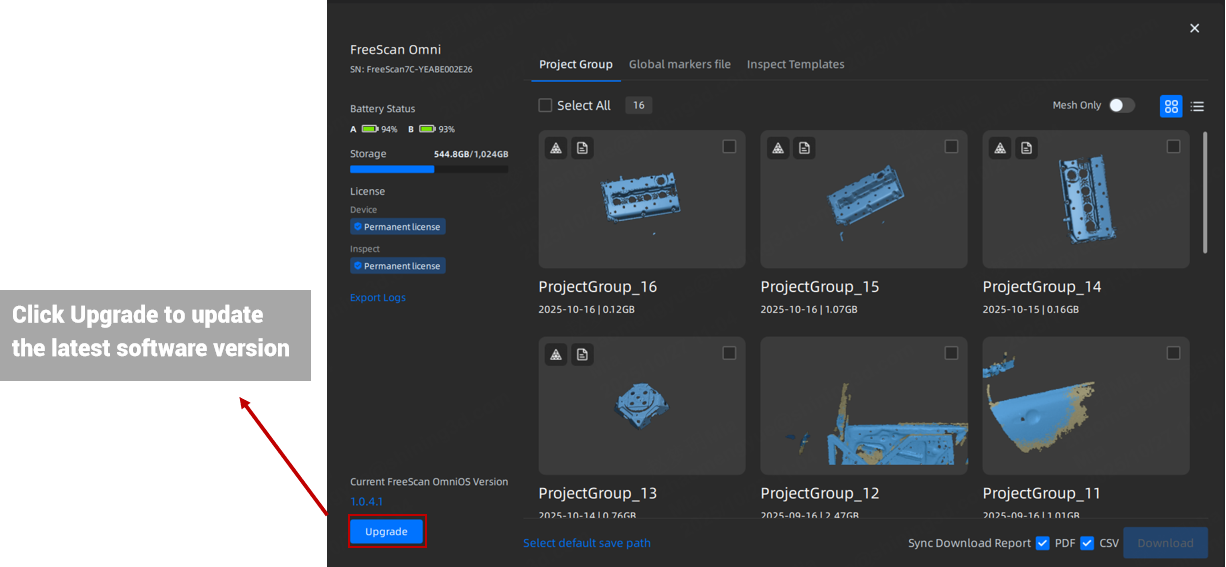Select ProjectGroup_11 checkbox
Image resolution: width=1226 pixels, height=567 pixels.
tap(1173, 353)
